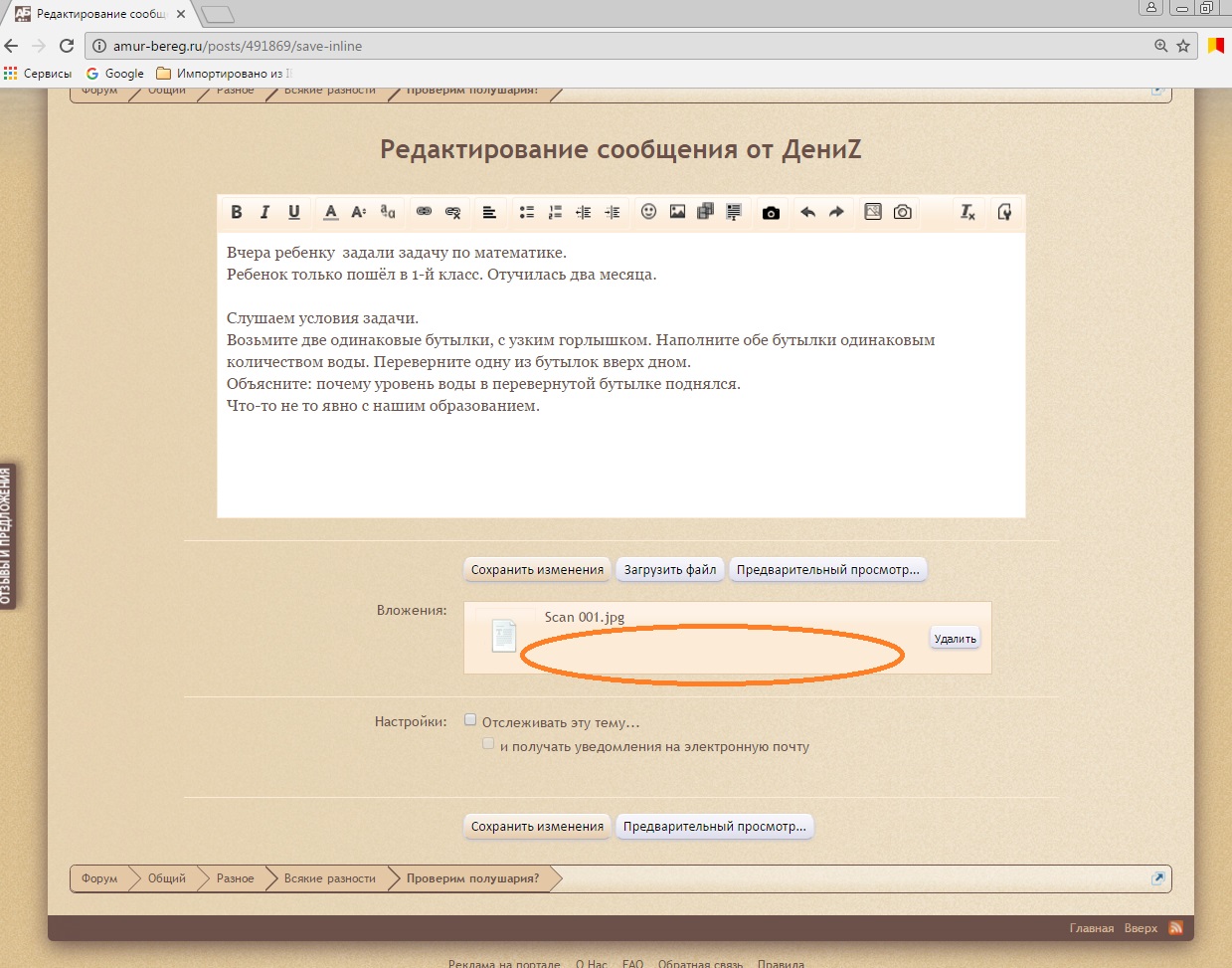Insert a bulleted list
The image size is (1232, 968).
coord(527,212)
